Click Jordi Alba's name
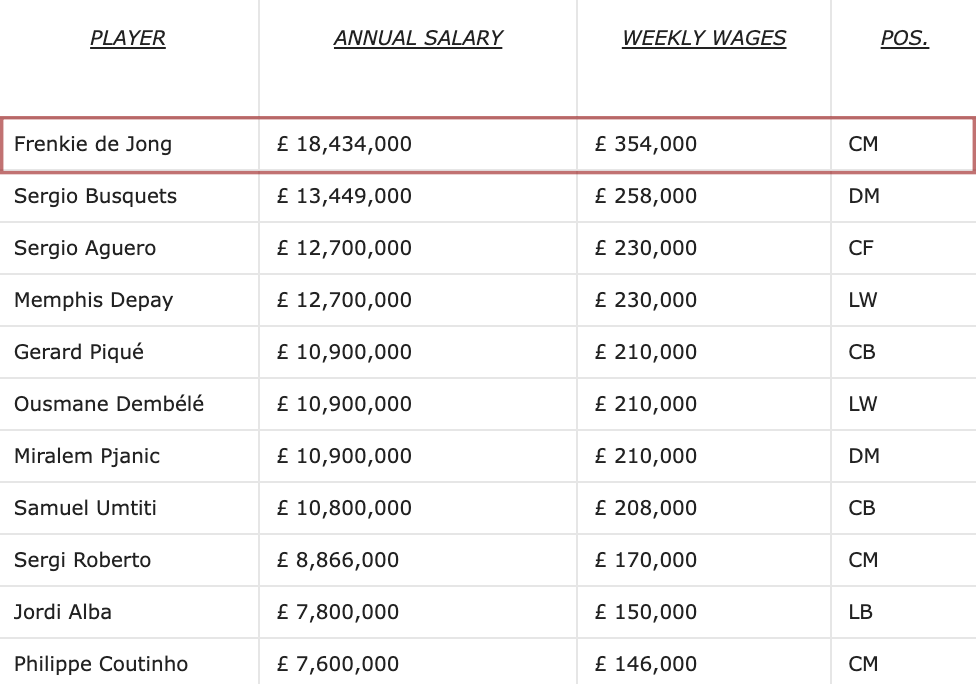This screenshot has width=976, height=684. point(63,612)
